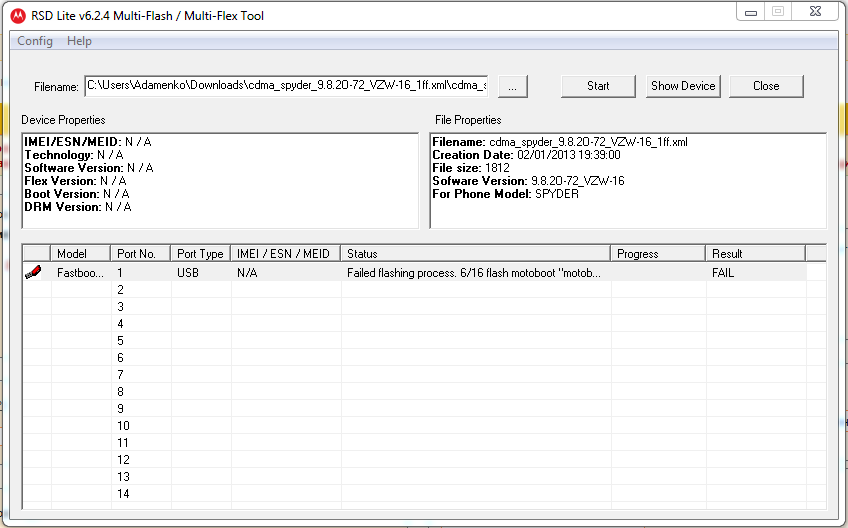Viewport: 848px width, 528px height.
Task: Click the Start button
Action: pyautogui.click(x=598, y=86)
